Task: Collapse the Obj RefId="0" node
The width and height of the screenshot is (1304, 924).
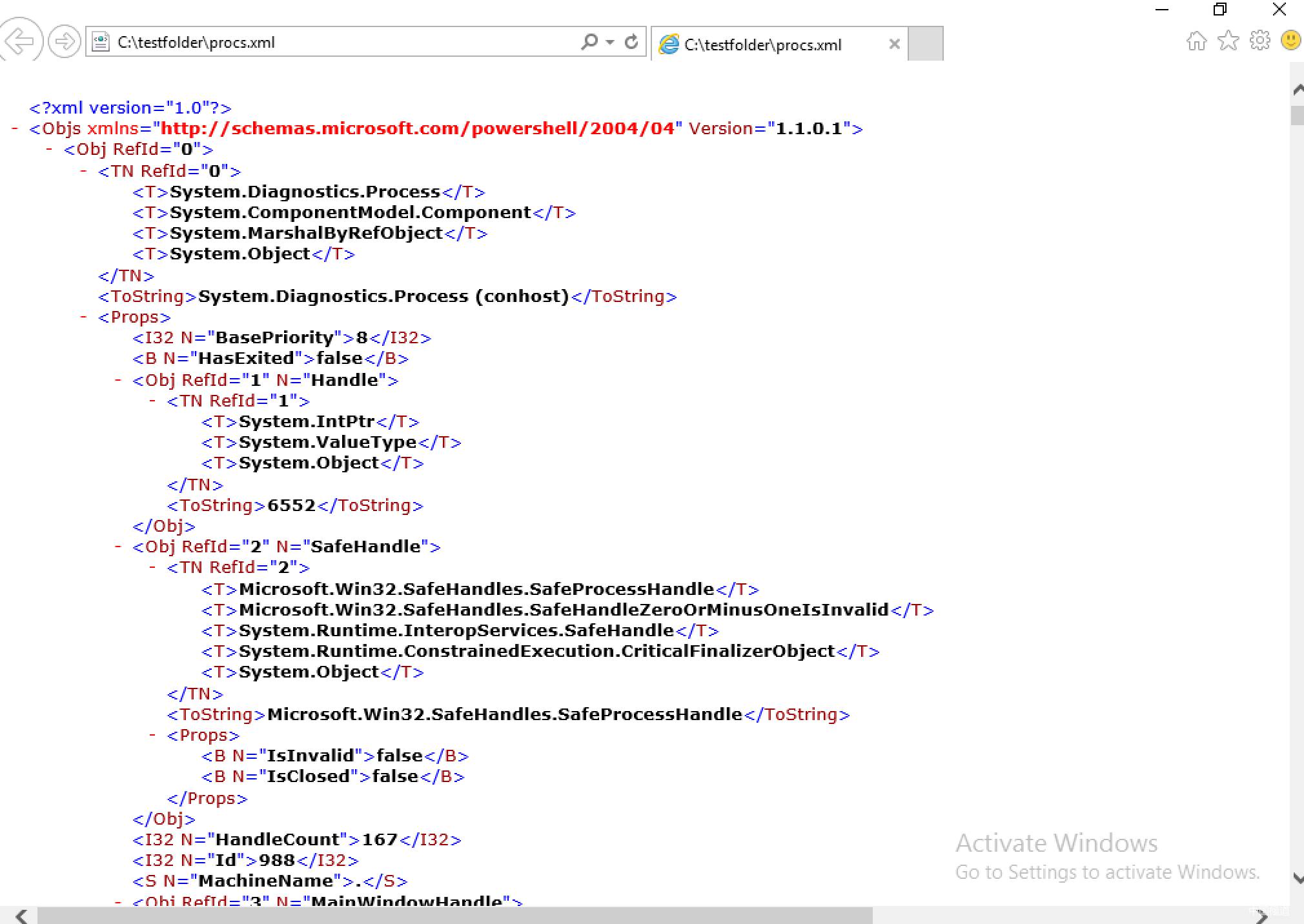Action: [x=49, y=149]
